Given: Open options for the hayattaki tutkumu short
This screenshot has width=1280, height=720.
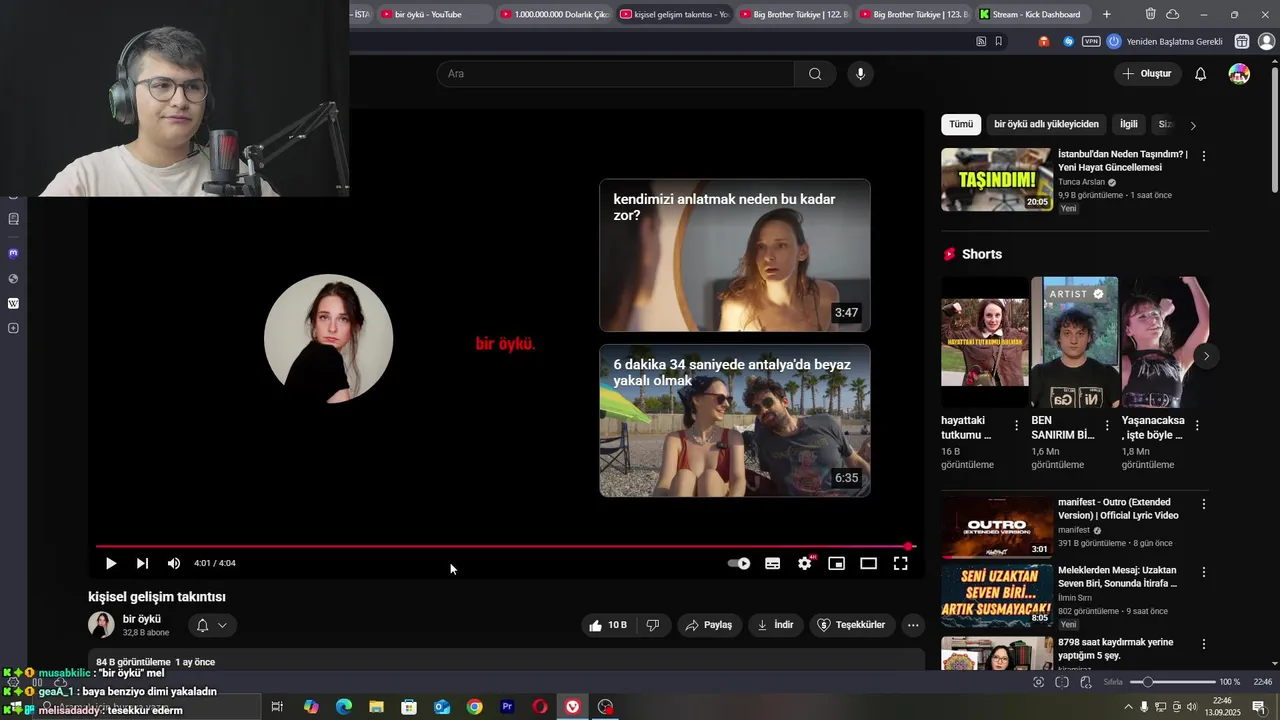Looking at the screenshot, I should click(x=1017, y=426).
